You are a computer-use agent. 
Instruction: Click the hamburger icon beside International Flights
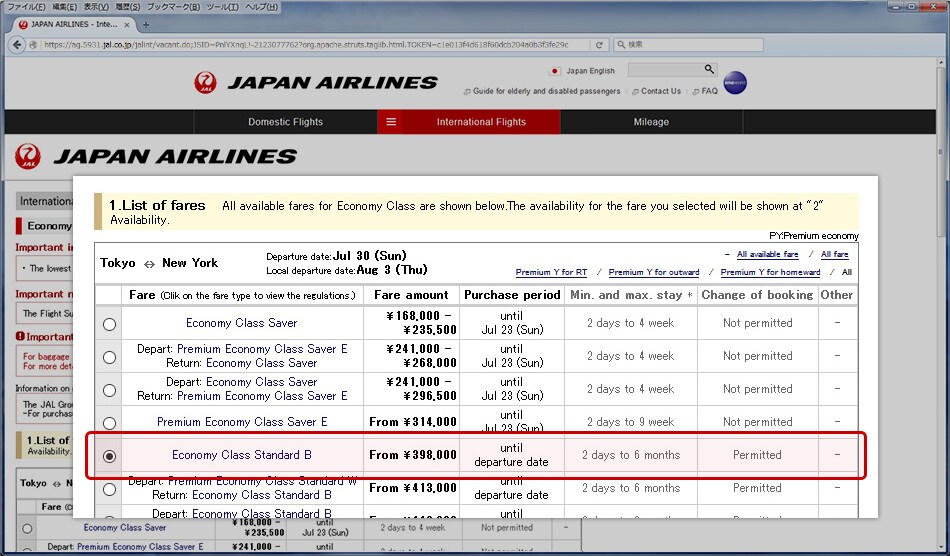pos(391,122)
